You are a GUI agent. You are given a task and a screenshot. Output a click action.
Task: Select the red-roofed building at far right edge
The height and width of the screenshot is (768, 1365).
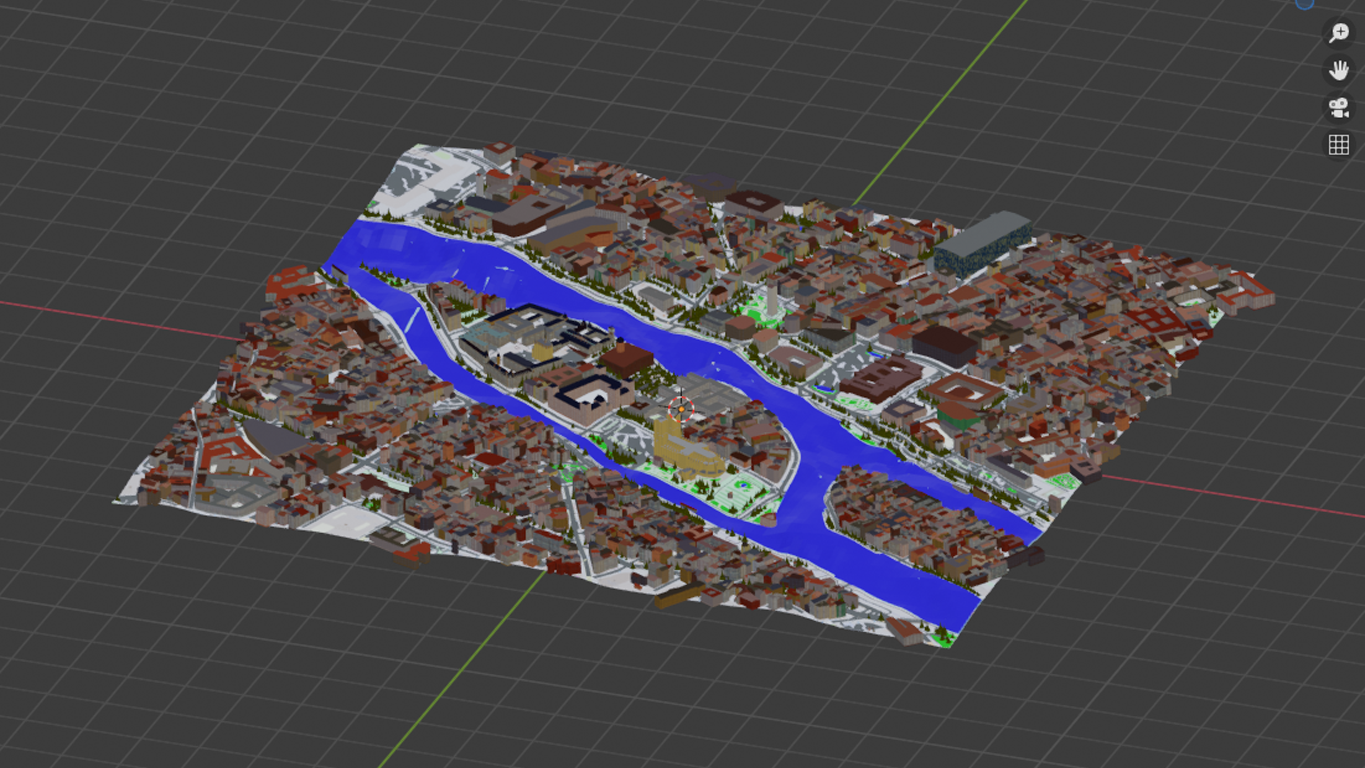[x=1250, y=290]
